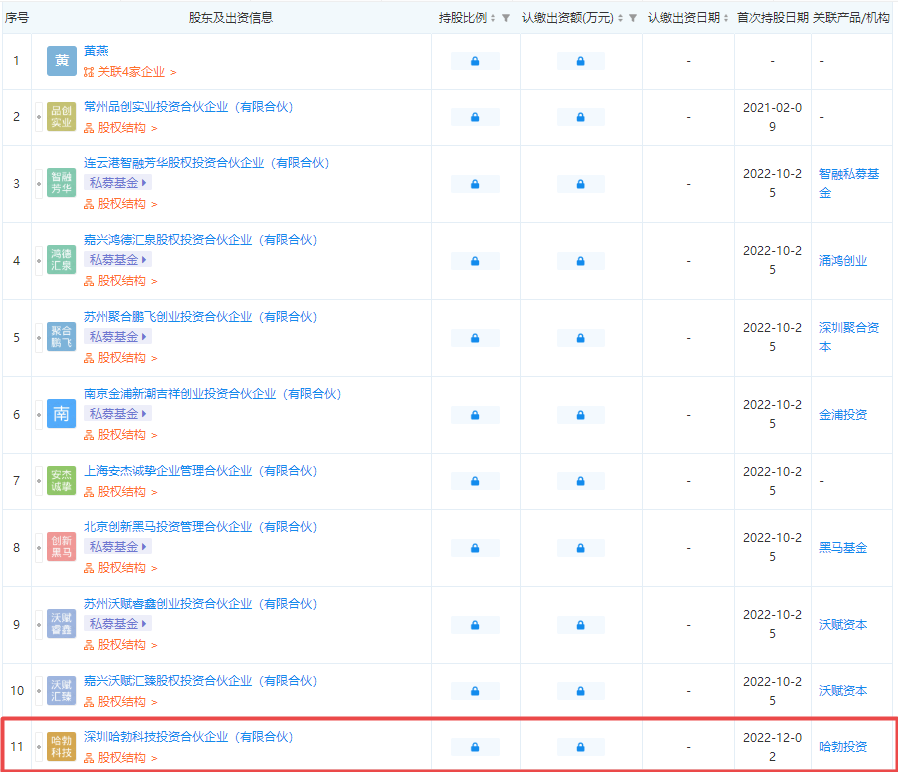Click the 品创实业 logo icon
The height and width of the screenshot is (772, 898).
point(61,117)
